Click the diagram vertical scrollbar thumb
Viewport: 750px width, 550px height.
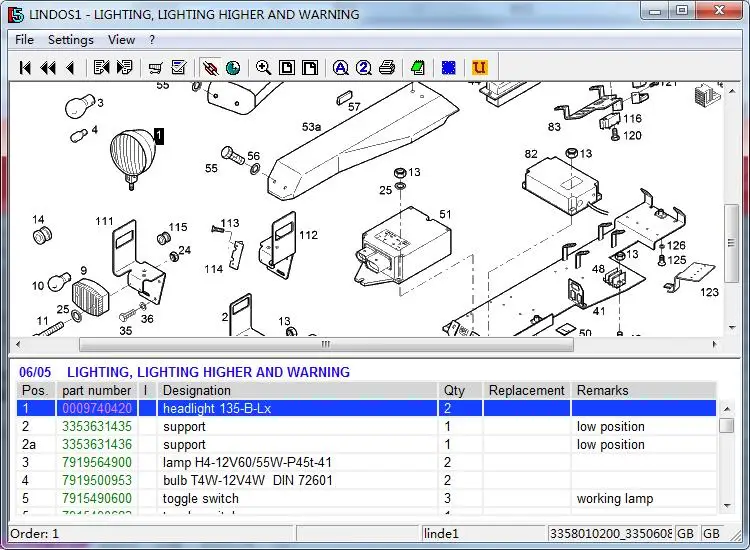731,243
